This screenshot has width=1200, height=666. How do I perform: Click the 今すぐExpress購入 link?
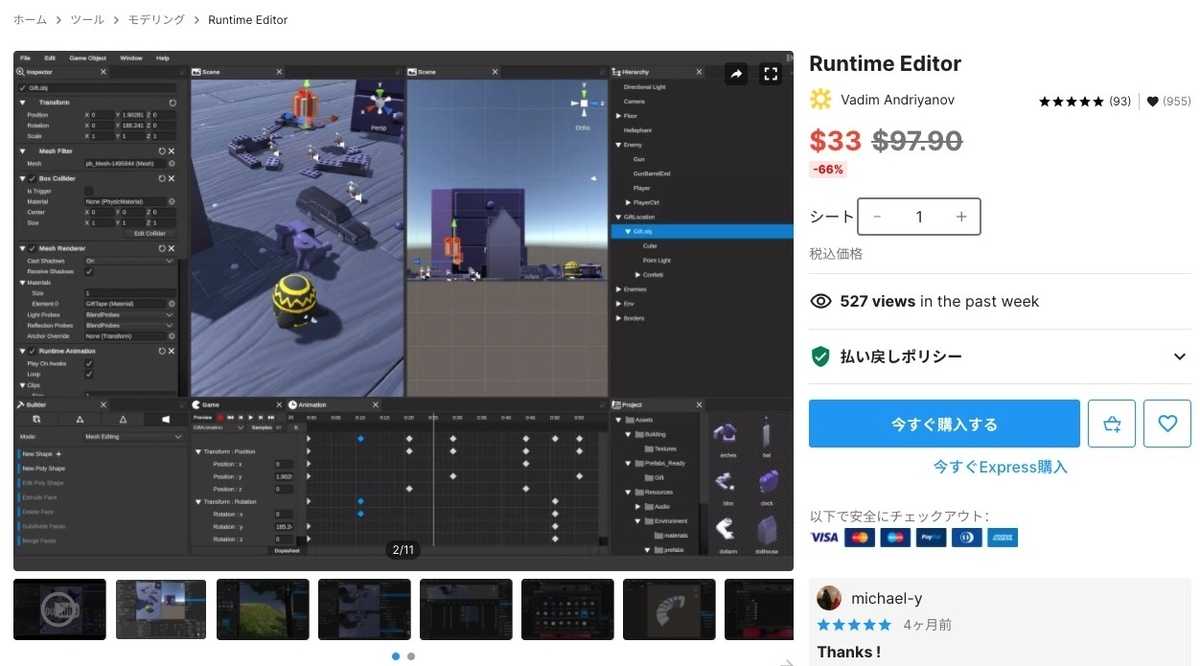[x=1000, y=467]
